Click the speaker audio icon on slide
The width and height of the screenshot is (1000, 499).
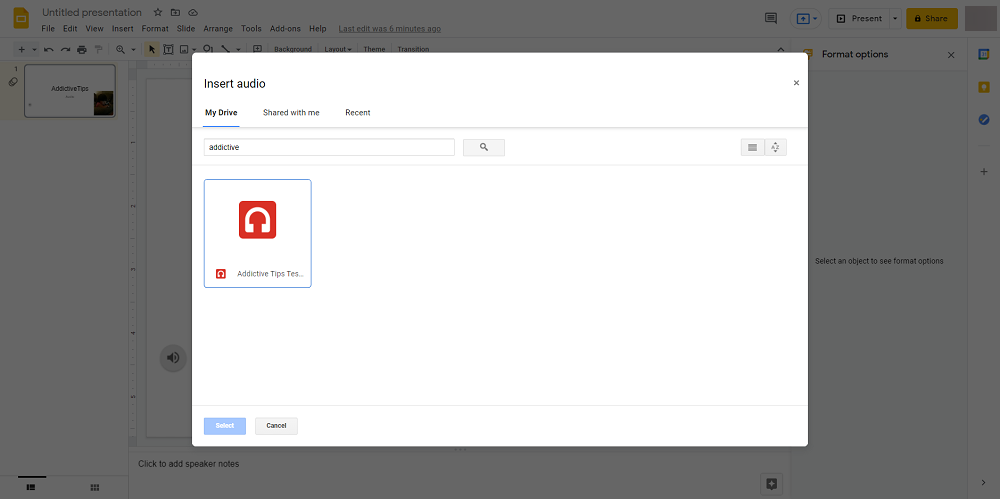point(173,357)
